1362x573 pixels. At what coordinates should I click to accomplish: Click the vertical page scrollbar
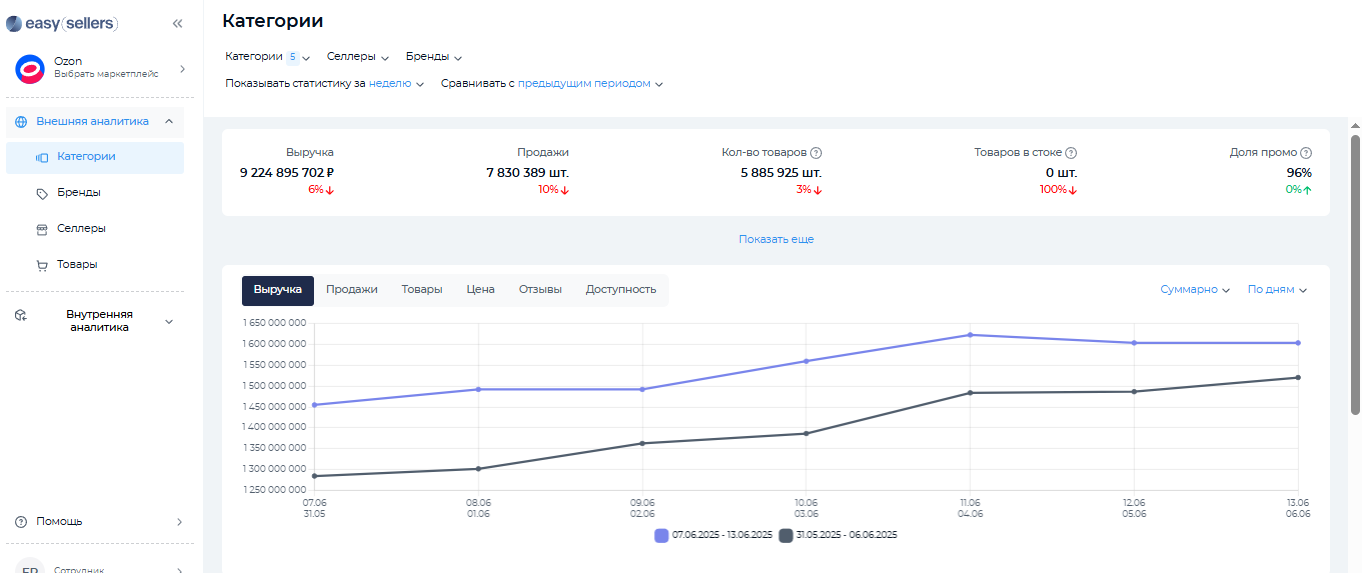pos(1355,275)
